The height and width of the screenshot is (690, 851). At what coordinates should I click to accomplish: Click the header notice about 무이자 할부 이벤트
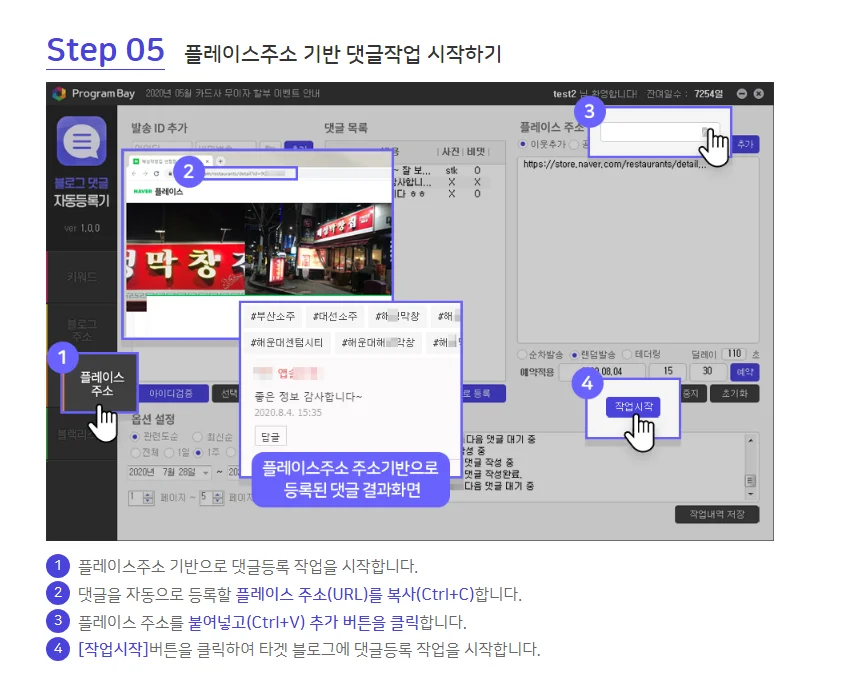[x=232, y=93]
